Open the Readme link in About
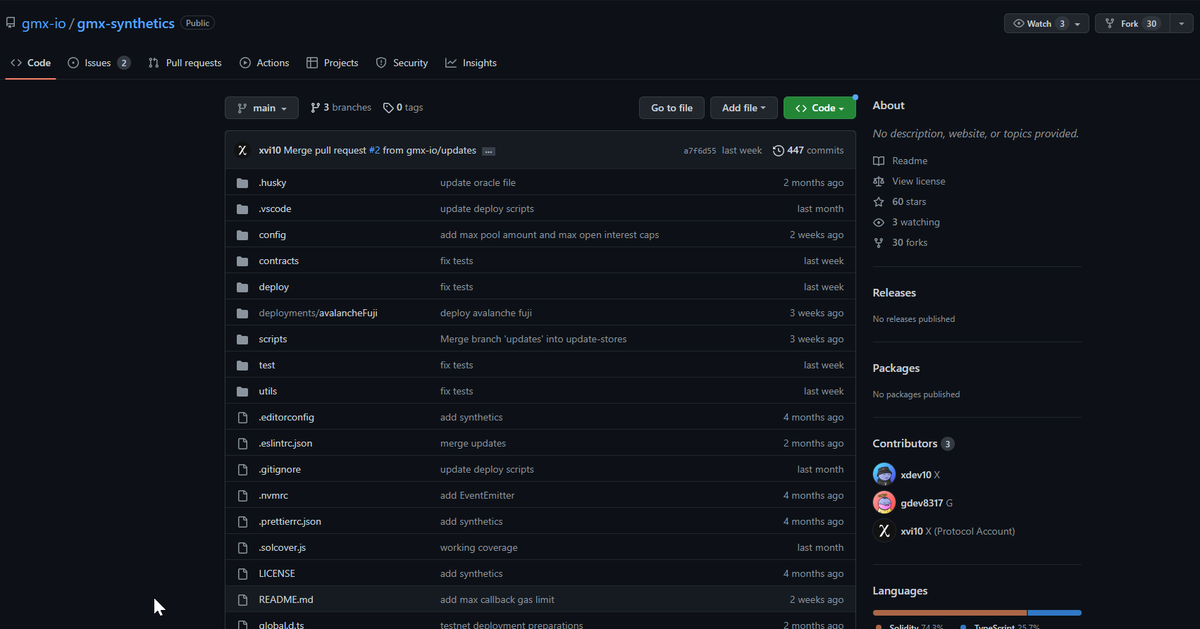This screenshot has height=629, width=1200. tap(900, 161)
